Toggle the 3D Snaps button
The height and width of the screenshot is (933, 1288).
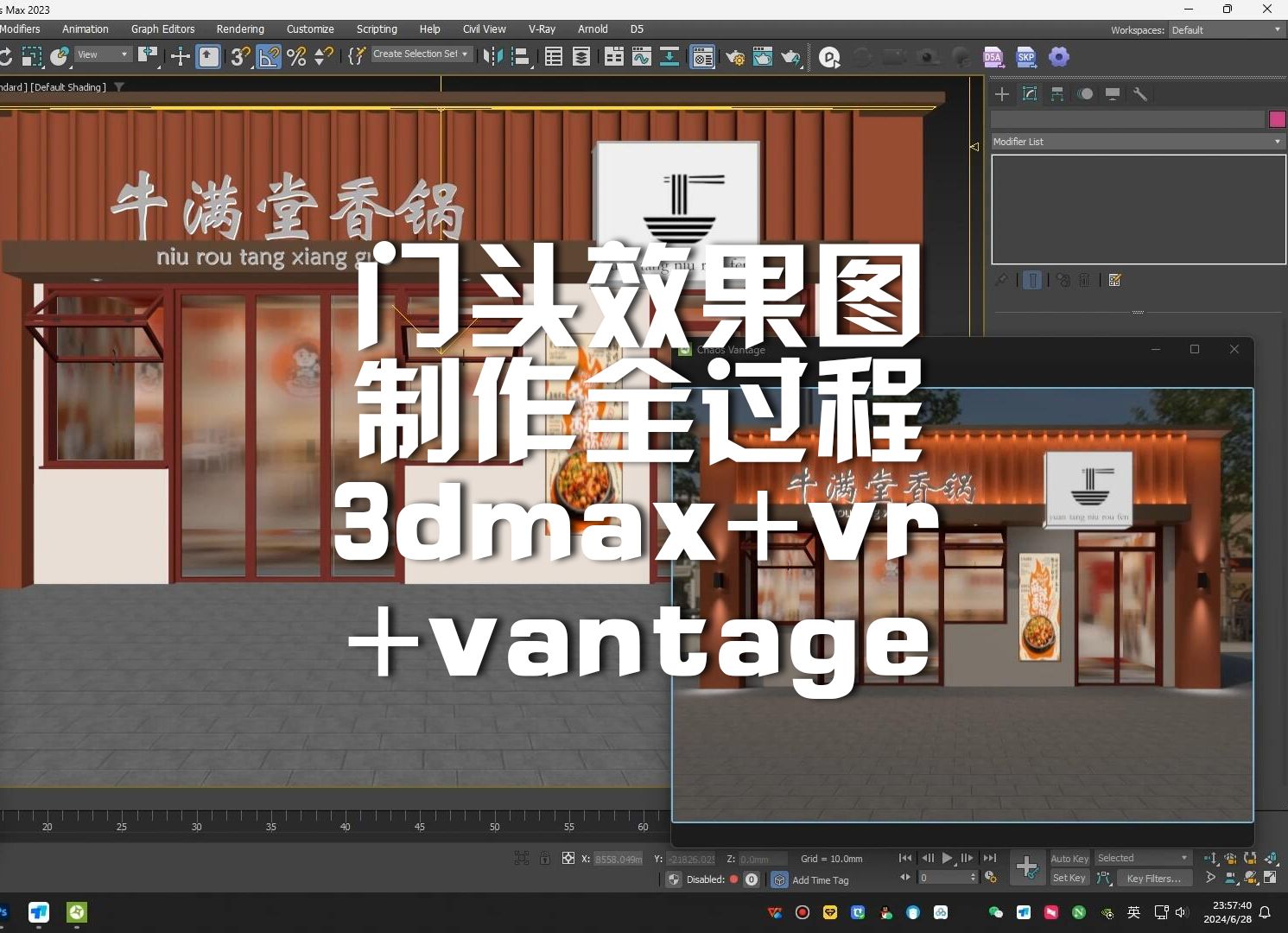click(240, 57)
